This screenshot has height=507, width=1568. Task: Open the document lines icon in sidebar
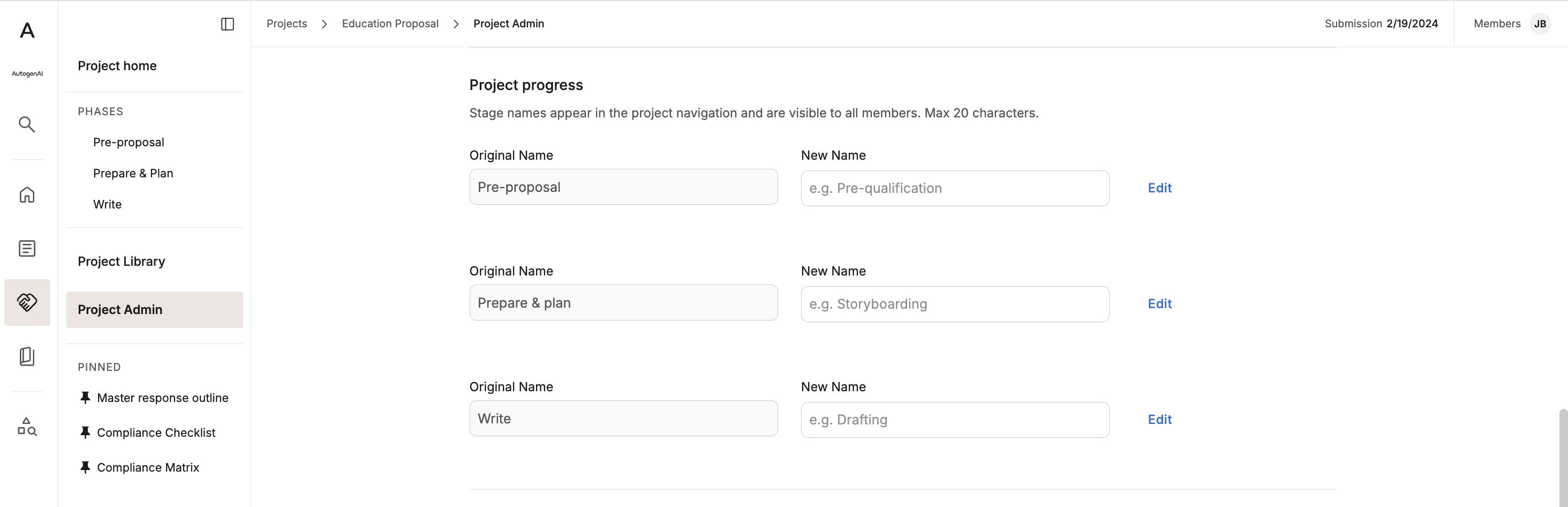[27, 249]
